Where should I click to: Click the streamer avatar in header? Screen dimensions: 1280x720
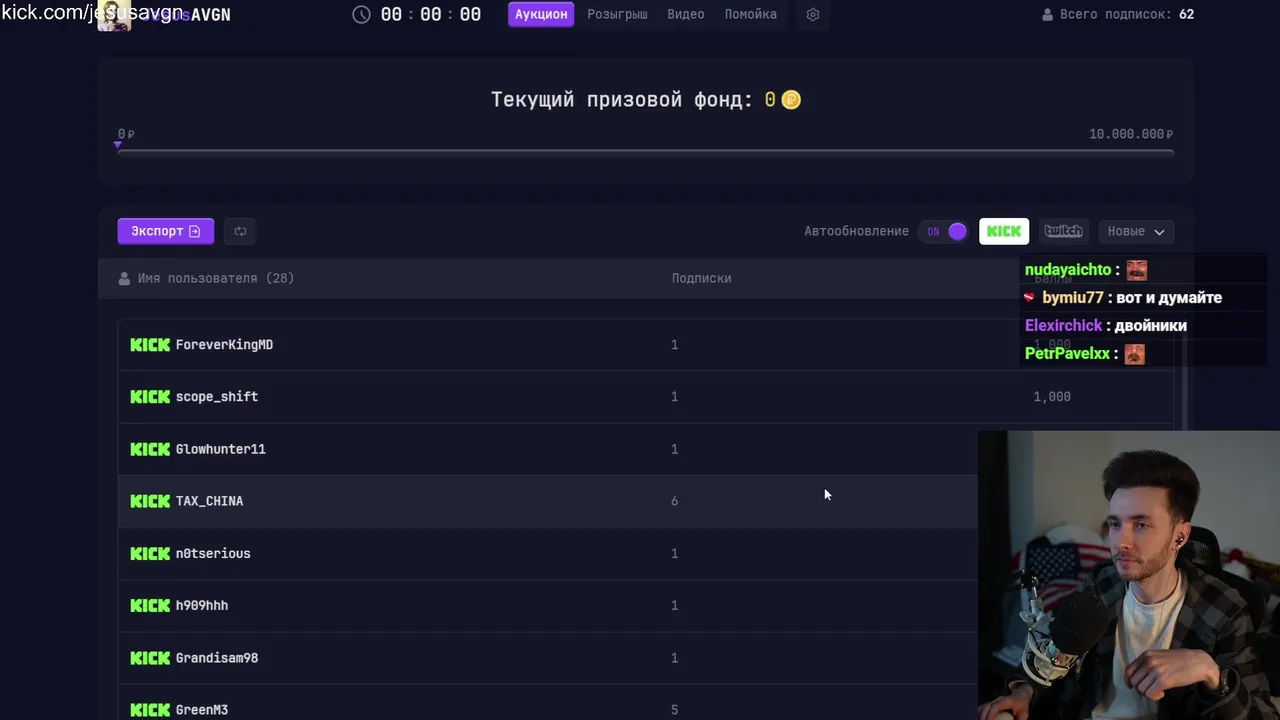[x=113, y=15]
